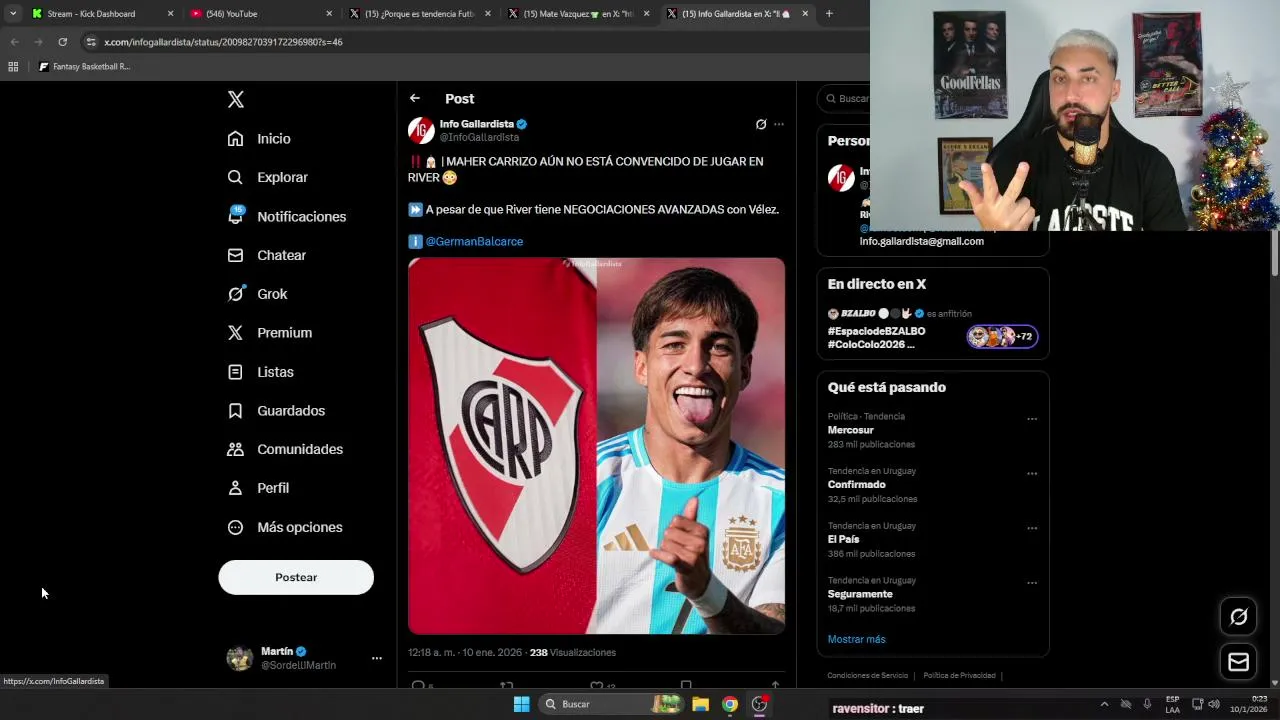The width and height of the screenshot is (1280, 720).
Task: Click the Chrome taskbar icon
Action: (x=730, y=704)
